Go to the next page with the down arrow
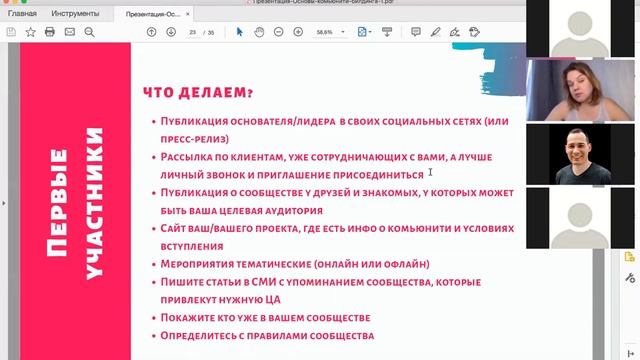Viewport: 640px width, 360px height. (x=171, y=32)
